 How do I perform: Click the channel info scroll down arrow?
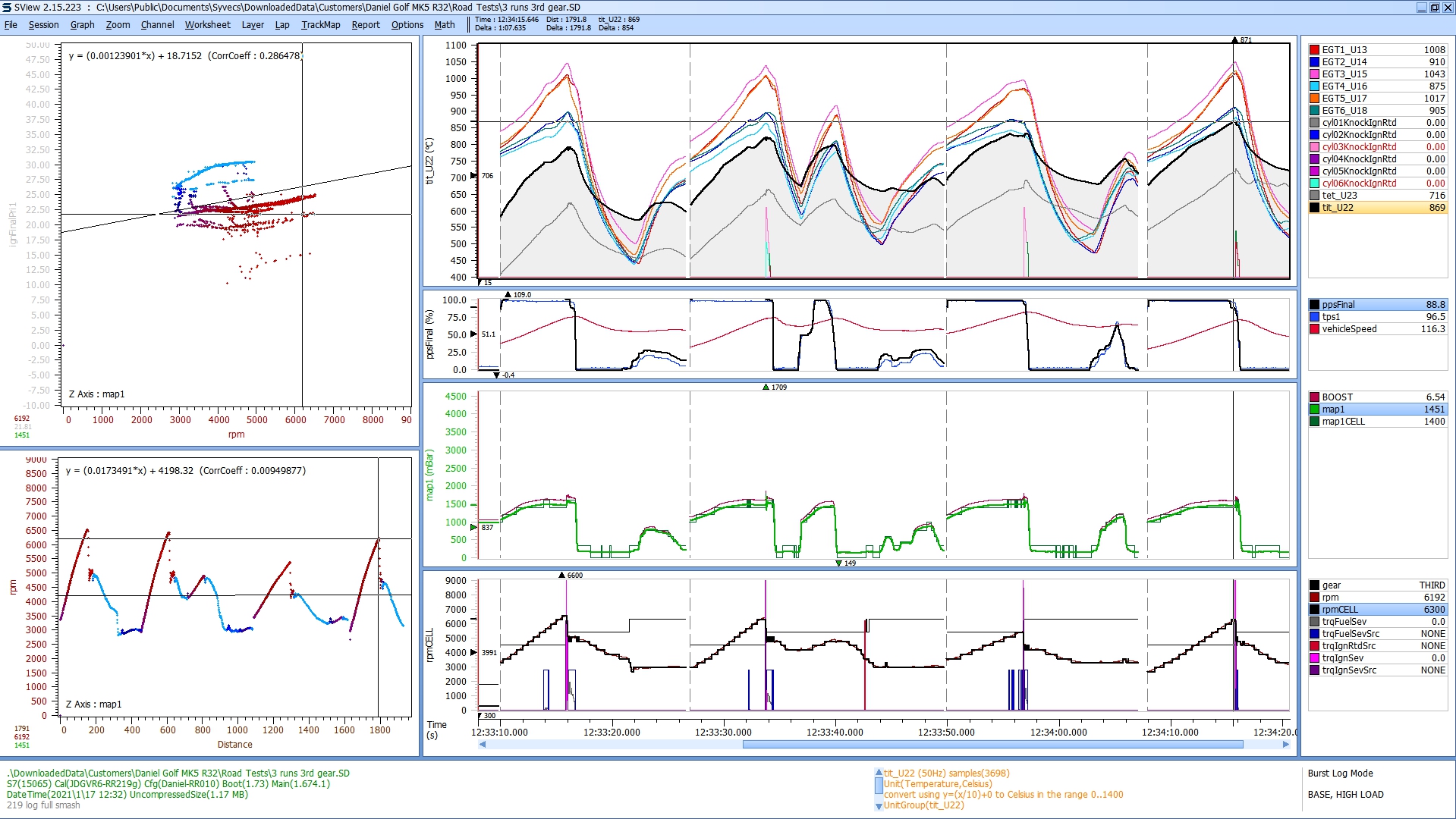(x=879, y=807)
